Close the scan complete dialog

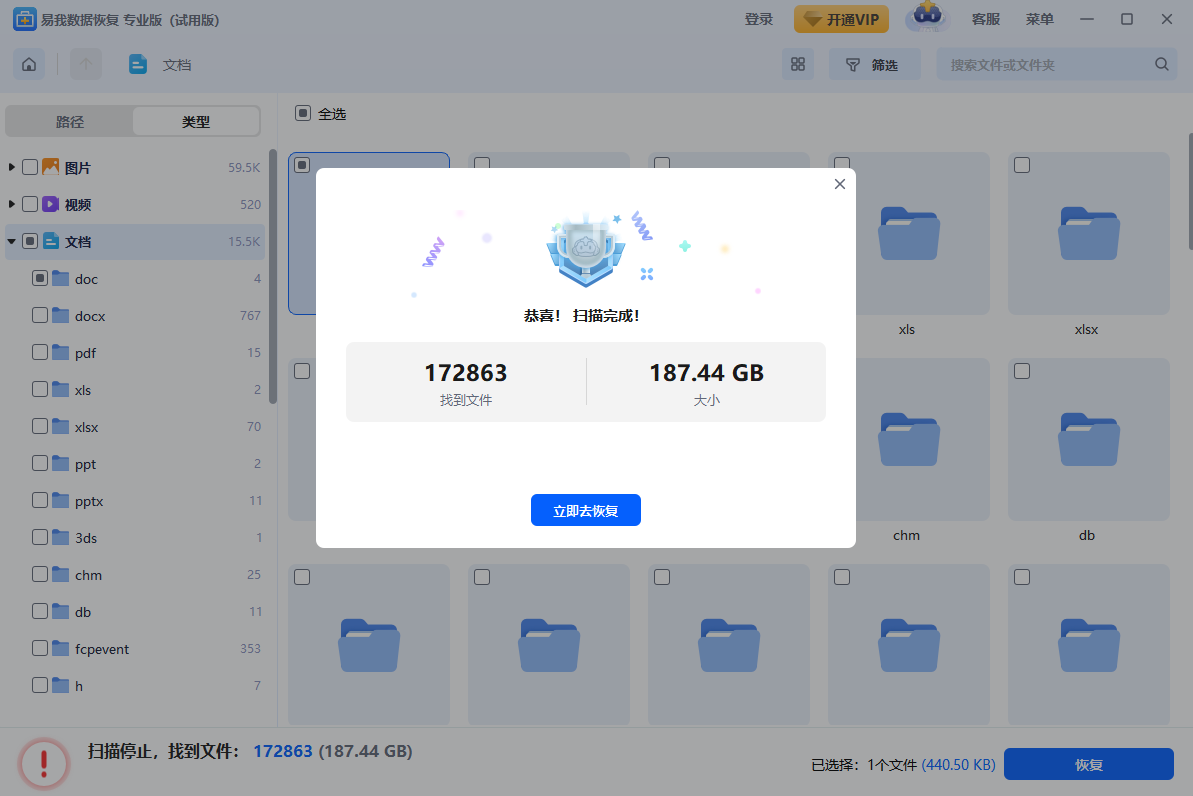[840, 184]
